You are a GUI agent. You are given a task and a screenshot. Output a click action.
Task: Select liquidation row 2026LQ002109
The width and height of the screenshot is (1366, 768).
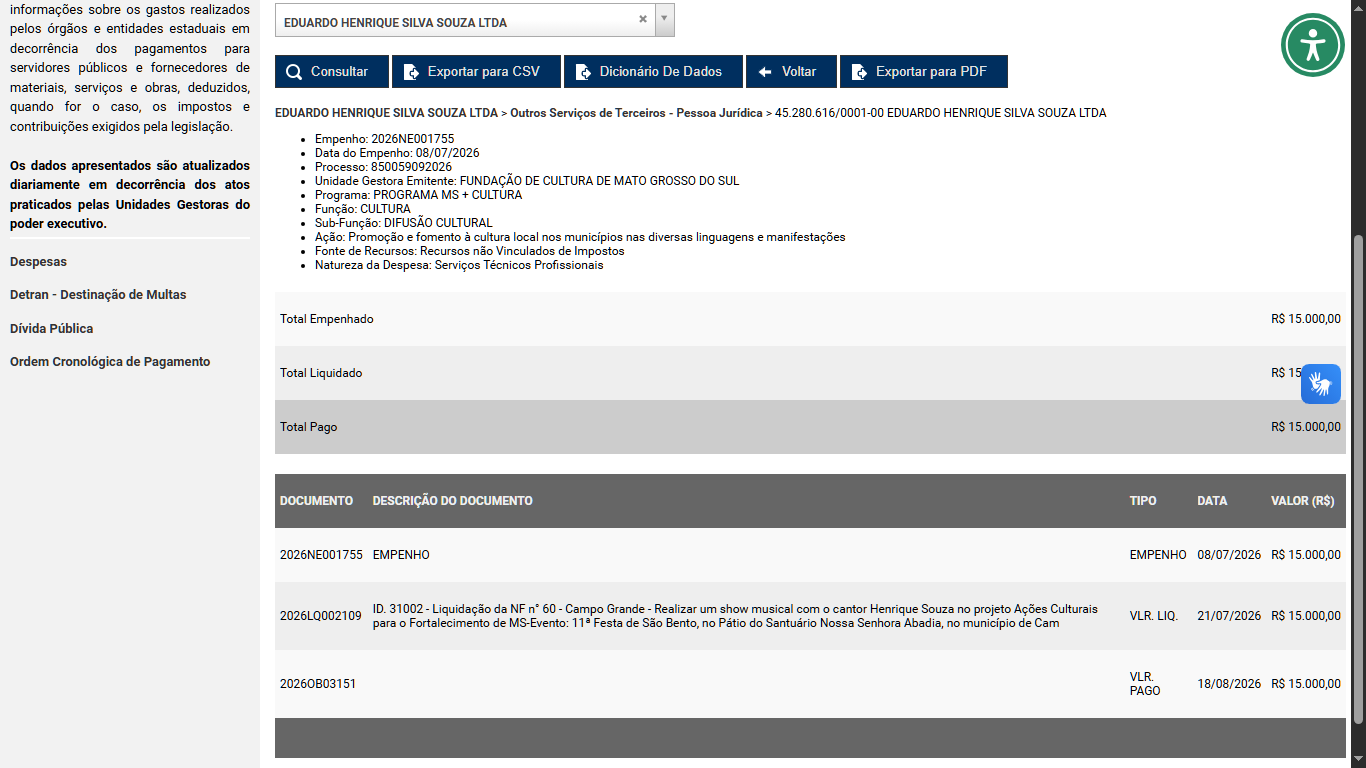coord(810,616)
